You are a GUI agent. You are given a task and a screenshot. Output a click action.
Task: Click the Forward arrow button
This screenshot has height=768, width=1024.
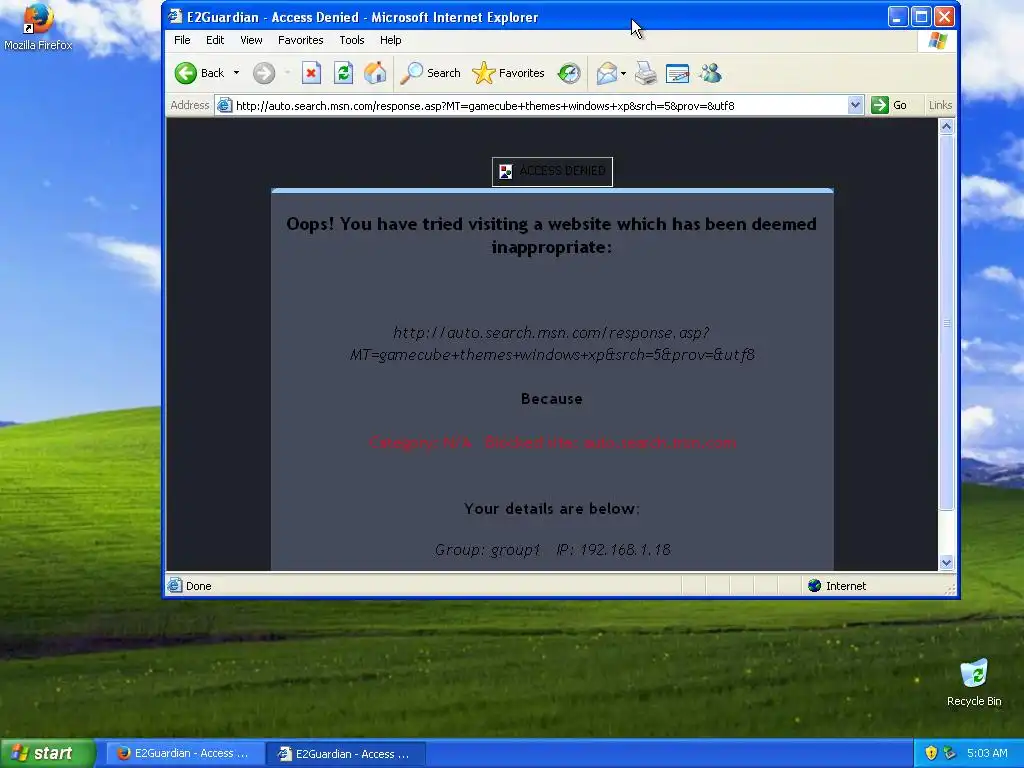click(x=264, y=73)
